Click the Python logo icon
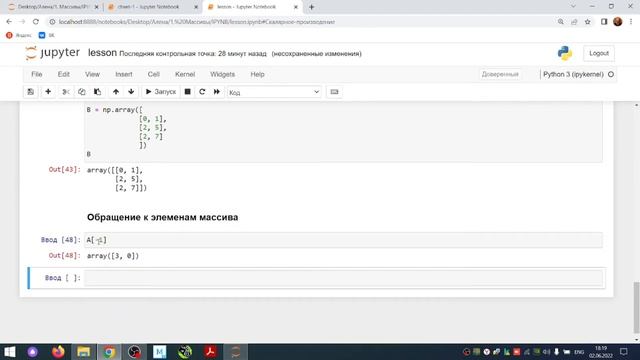The image size is (640, 360). [x=565, y=53]
